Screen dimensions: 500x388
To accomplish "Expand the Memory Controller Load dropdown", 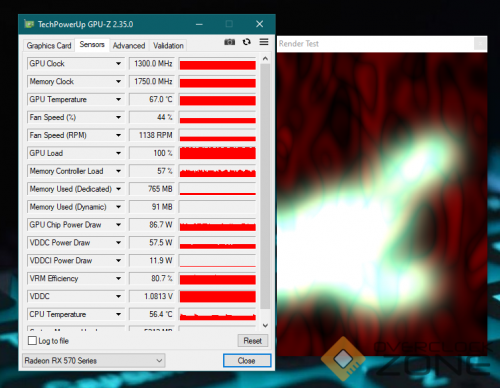I will click(x=118, y=171).
